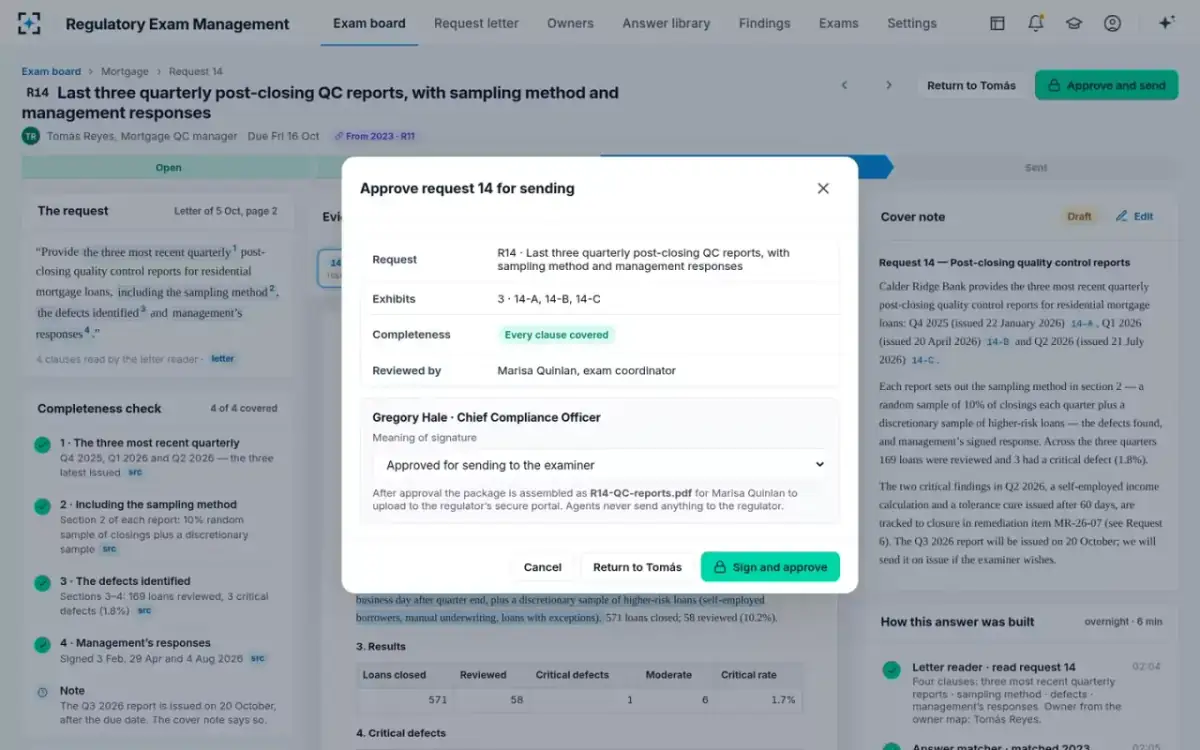Click the 'overnight · 6 min' label

1123,622
